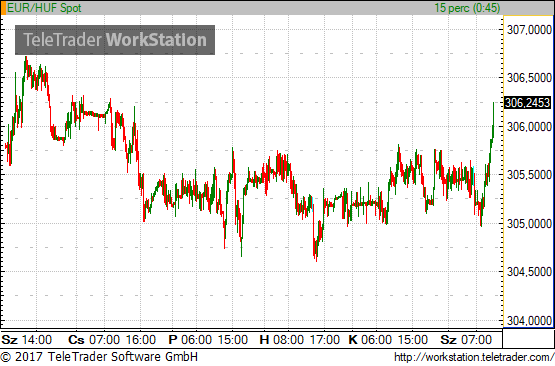Image resolution: width=555 pixels, height=366 pixels.
Task: Click the orange marker beside EUR/HUF Spot
Action: [x=4, y=8]
